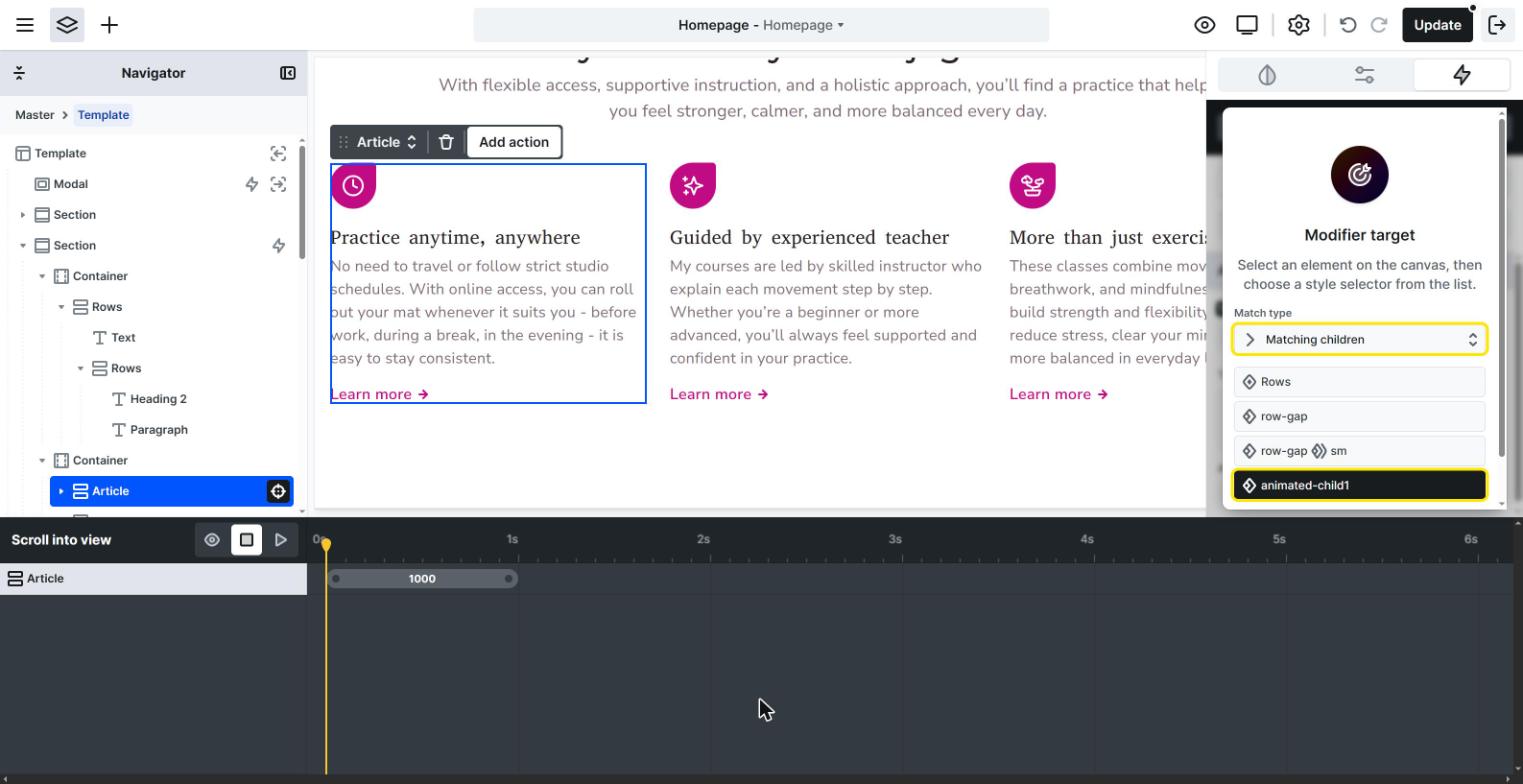Select the row-gap selector
This screenshot has width=1523, height=784.
coord(1360,416)
